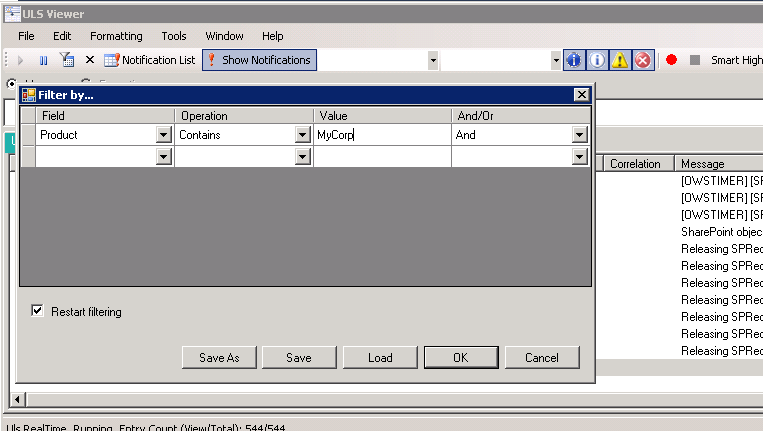Screen dimensions: 763x431
Task: Click the gray stop square icon
Action: (x=695, y=60)
